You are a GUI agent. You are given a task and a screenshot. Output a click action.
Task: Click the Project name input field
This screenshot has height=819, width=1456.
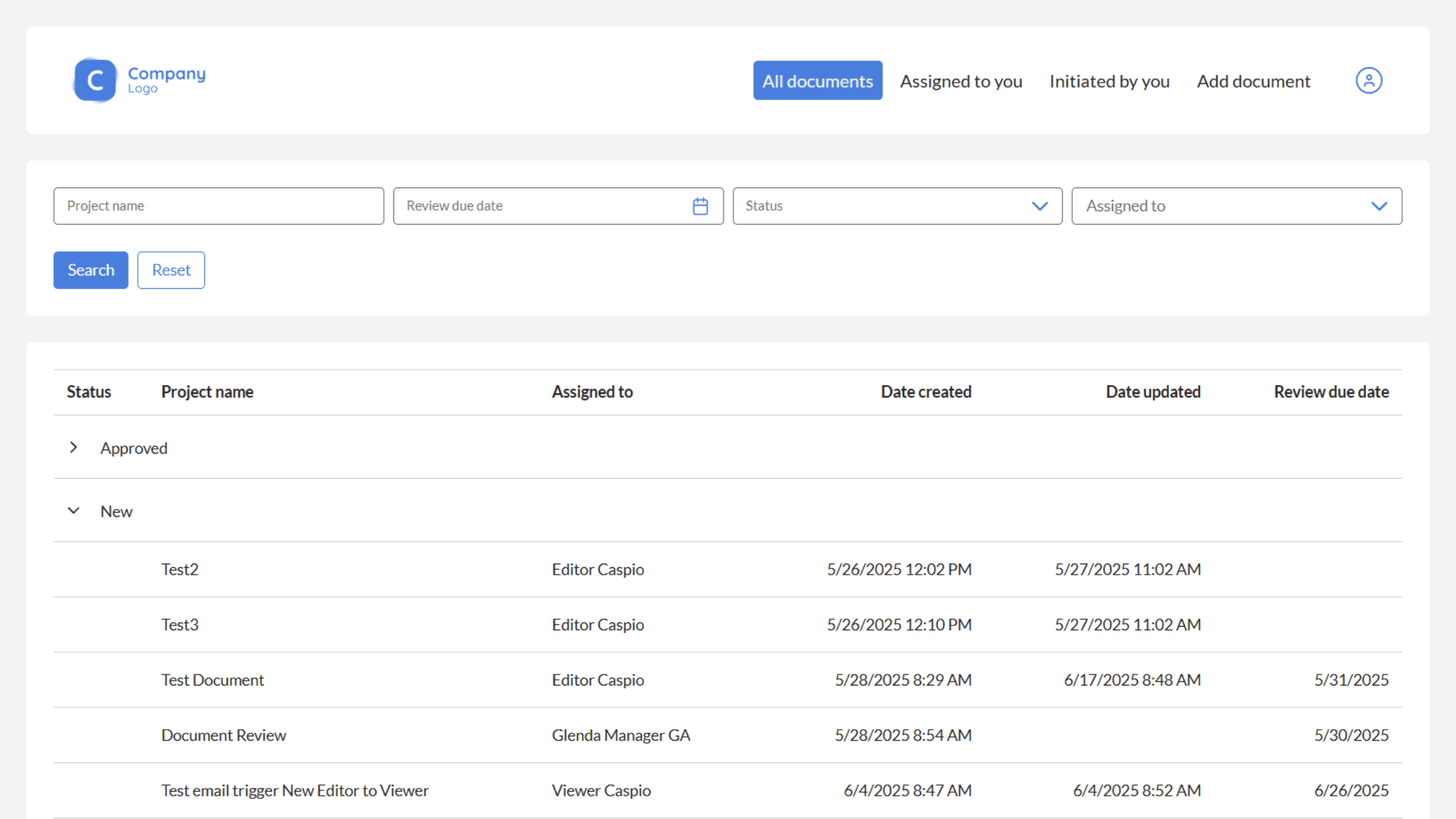click(x=218, y=205)
